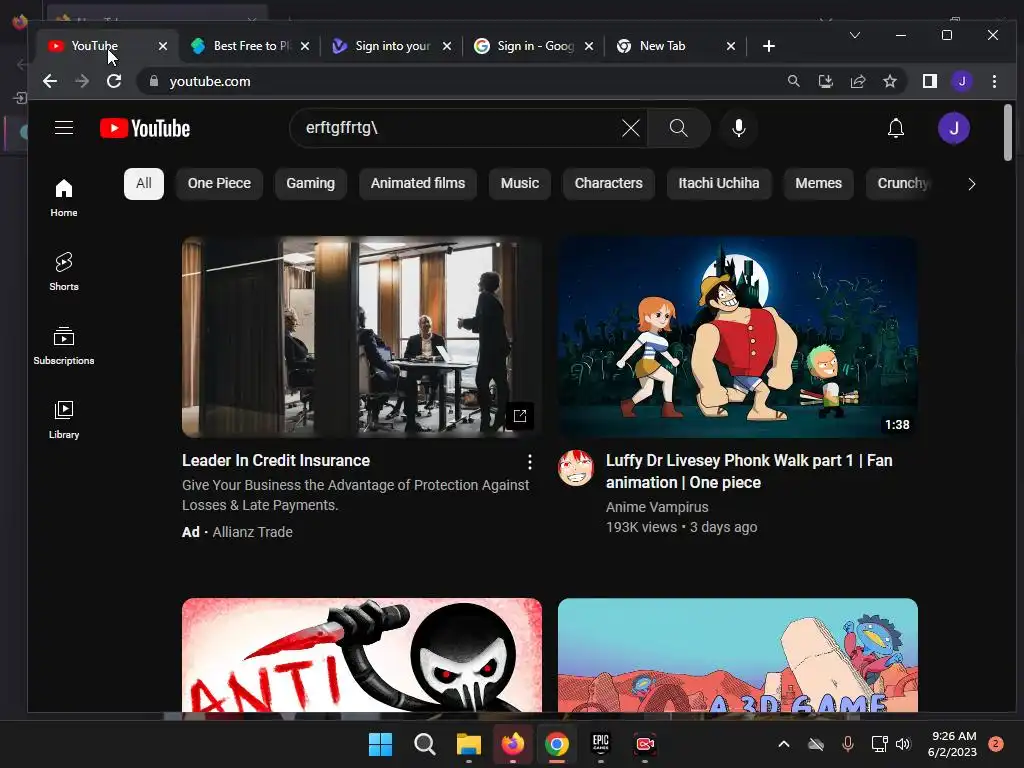Close the Best Free to Pl tab

304,46
